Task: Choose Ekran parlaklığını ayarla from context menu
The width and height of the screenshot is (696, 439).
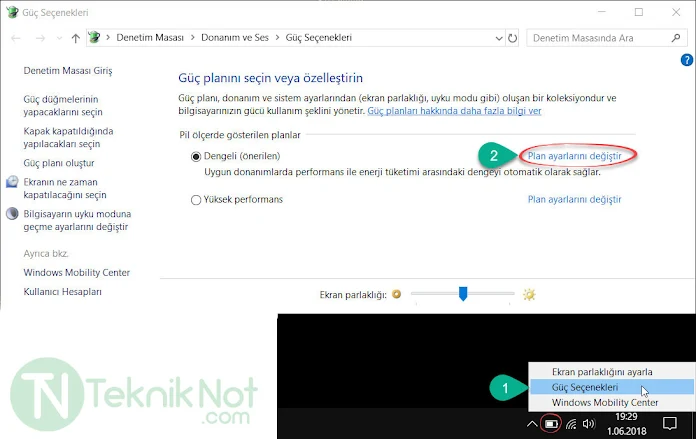Action: tap(612, 372)
